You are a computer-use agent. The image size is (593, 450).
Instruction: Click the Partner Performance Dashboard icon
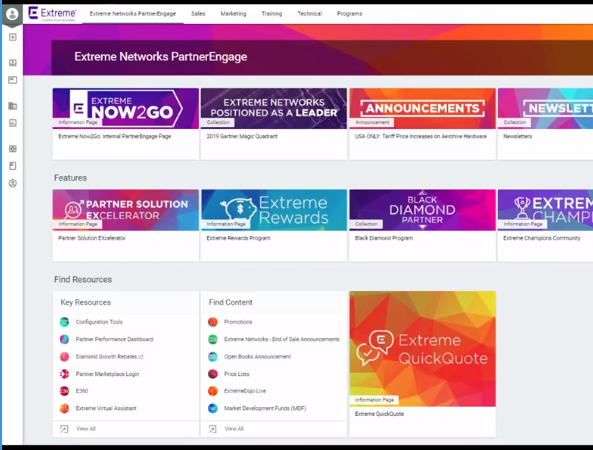pos(65,339)
